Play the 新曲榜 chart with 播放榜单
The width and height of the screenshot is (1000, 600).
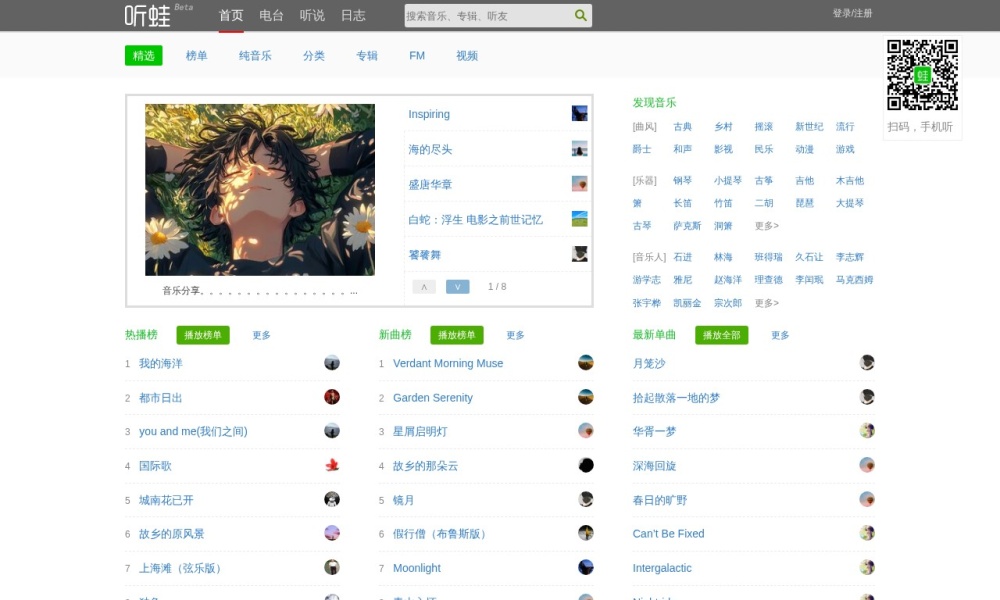tap(457, 335)
